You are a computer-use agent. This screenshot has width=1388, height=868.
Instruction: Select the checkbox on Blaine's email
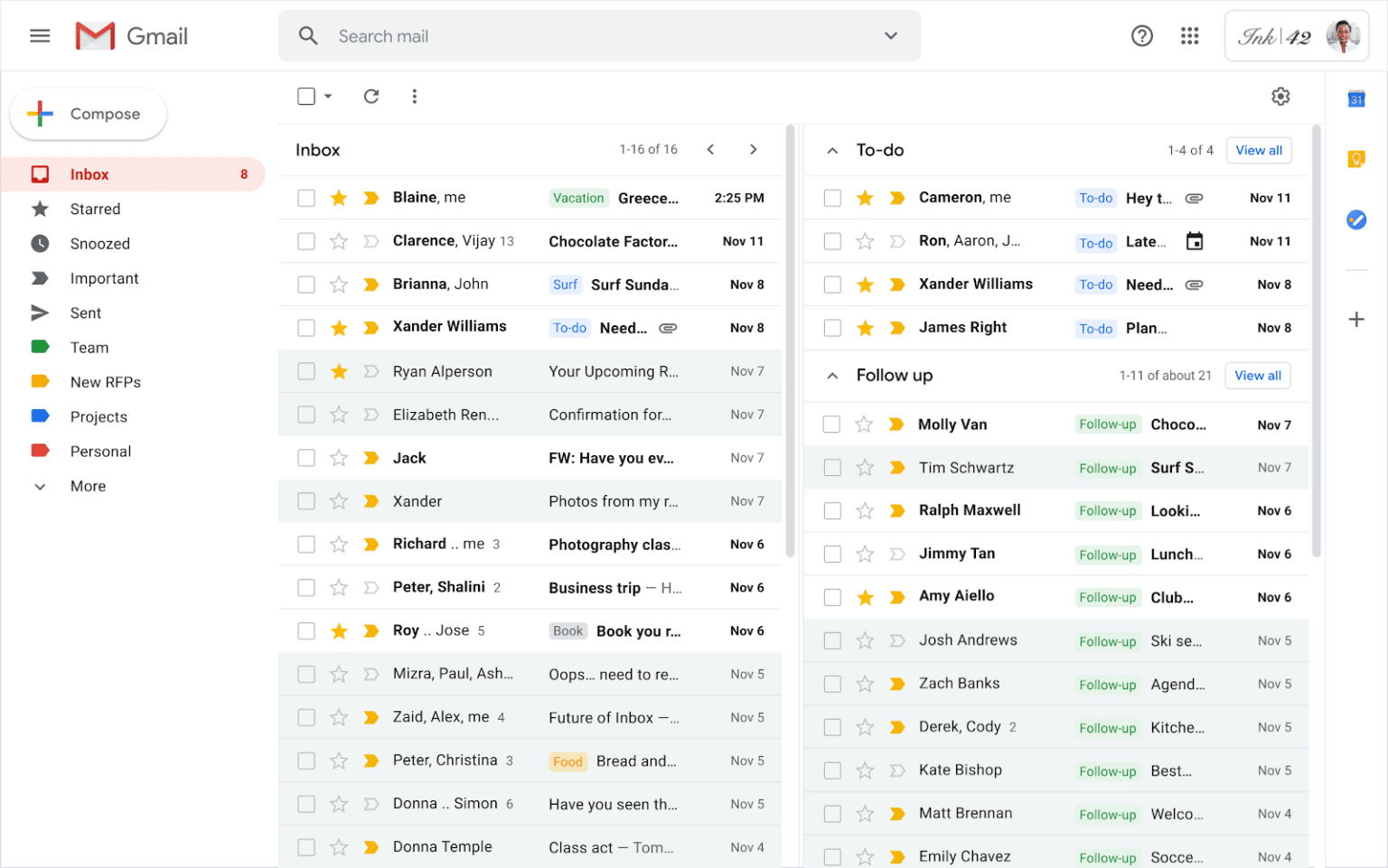click(306, 197)
